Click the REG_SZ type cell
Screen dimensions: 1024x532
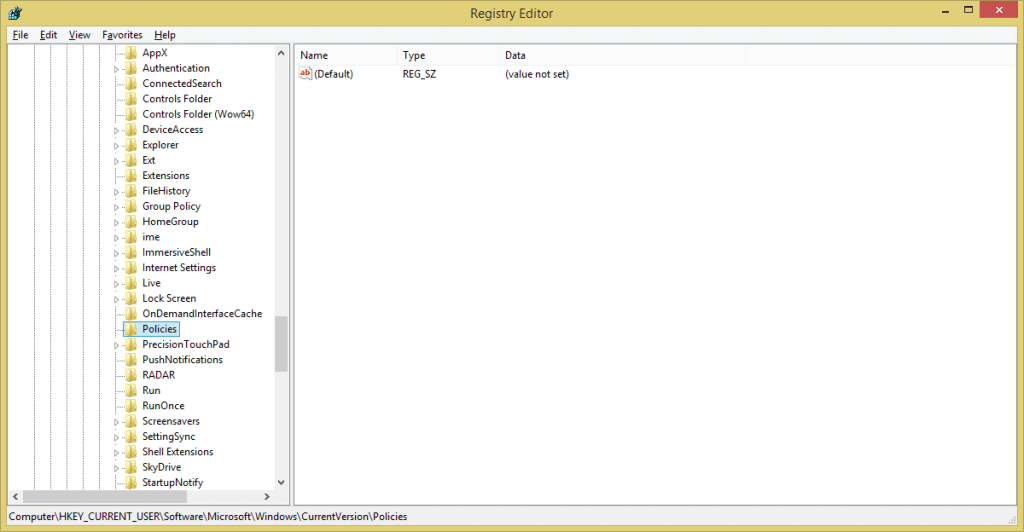click(419, 74)
